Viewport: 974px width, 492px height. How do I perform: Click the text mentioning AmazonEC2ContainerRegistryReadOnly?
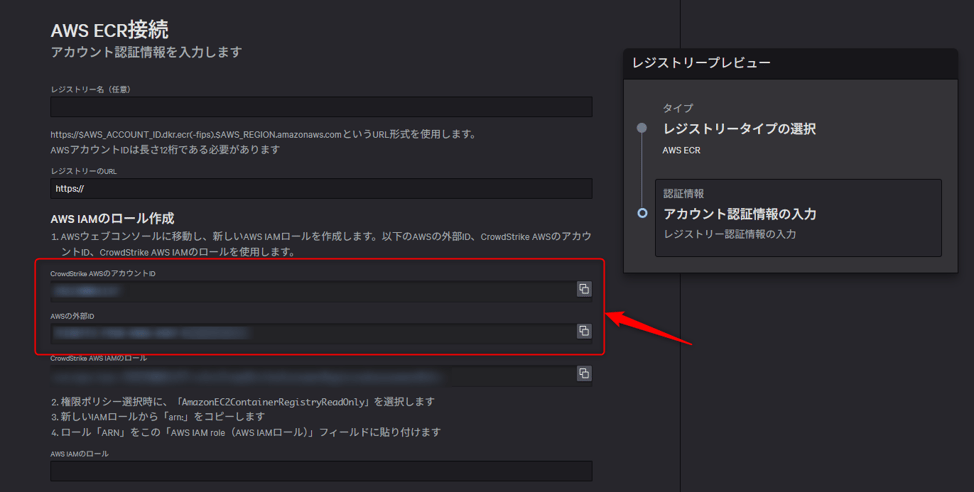(243, 402)
